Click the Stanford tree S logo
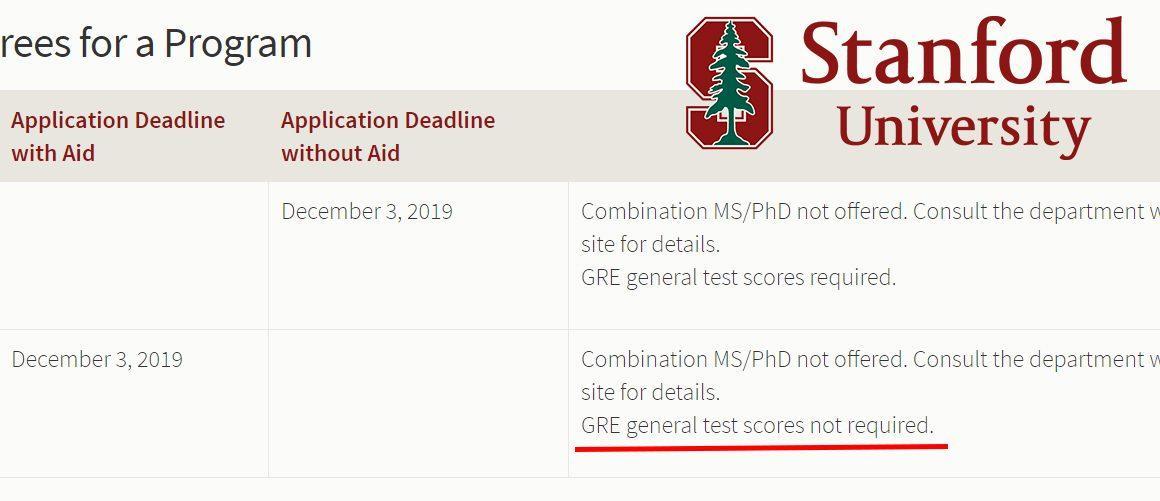Screen dimensions: 1160x501 tap(729, 83)
